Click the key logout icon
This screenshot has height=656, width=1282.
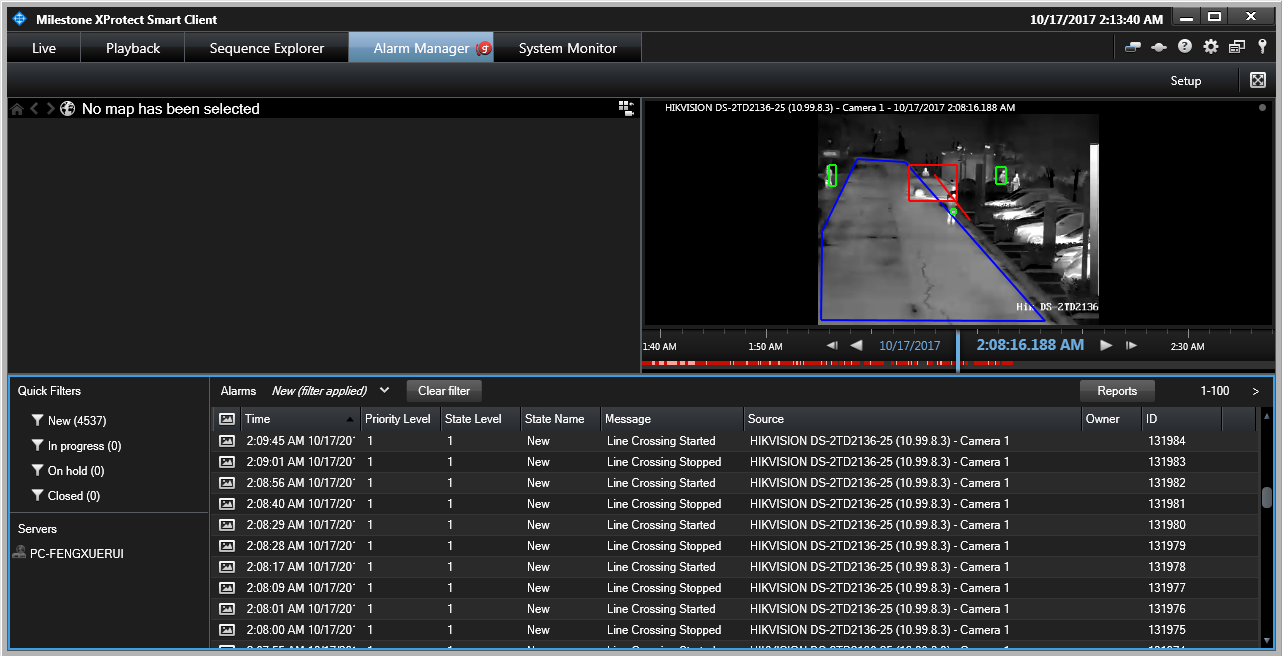click(x=1262, y=47)
